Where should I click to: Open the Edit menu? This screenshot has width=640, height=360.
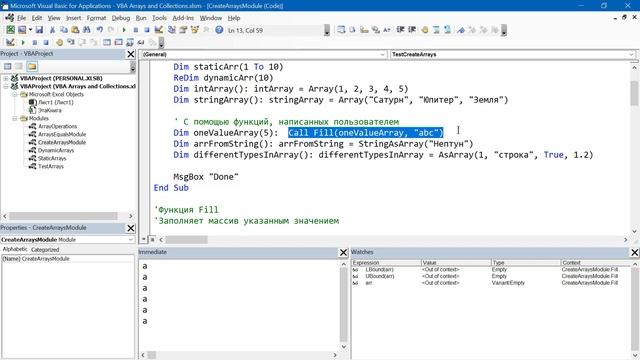[37, 18]
